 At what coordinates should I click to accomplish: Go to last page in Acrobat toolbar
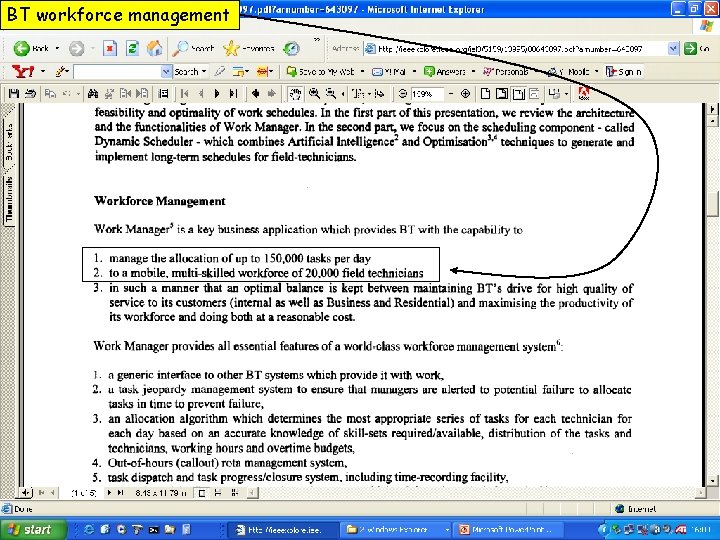233,94
